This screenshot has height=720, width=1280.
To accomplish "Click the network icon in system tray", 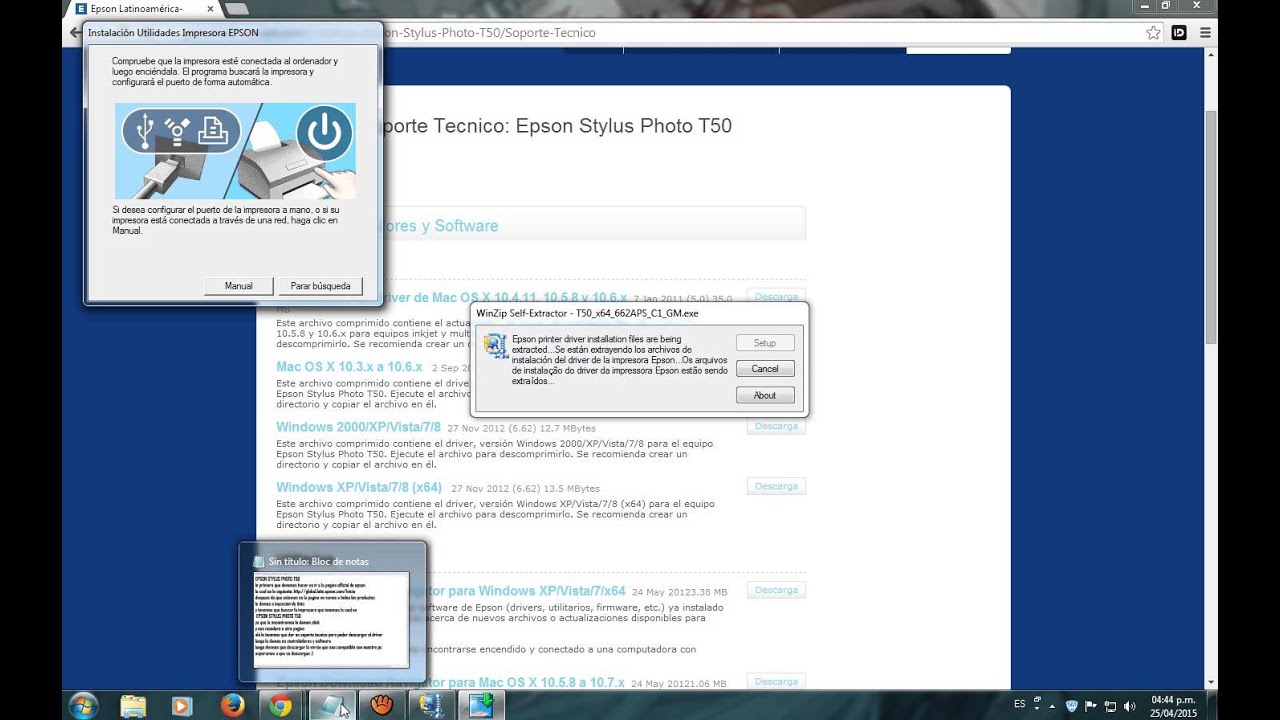I will coord(1110,705).
